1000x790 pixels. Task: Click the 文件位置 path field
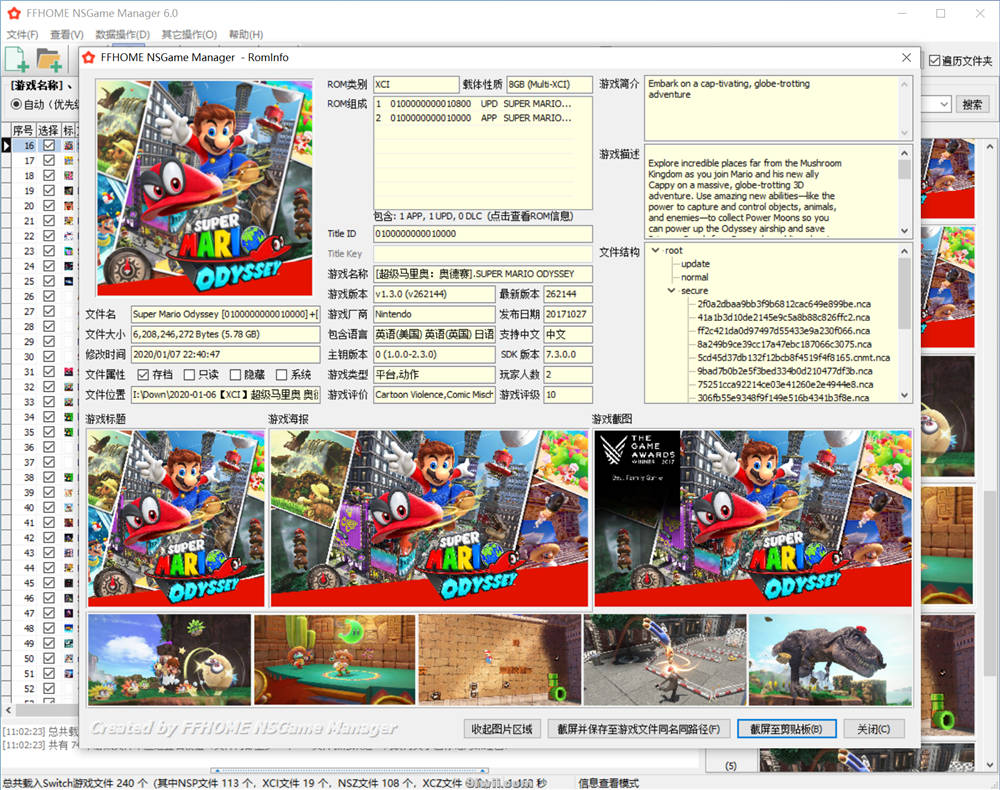(226, 395)
